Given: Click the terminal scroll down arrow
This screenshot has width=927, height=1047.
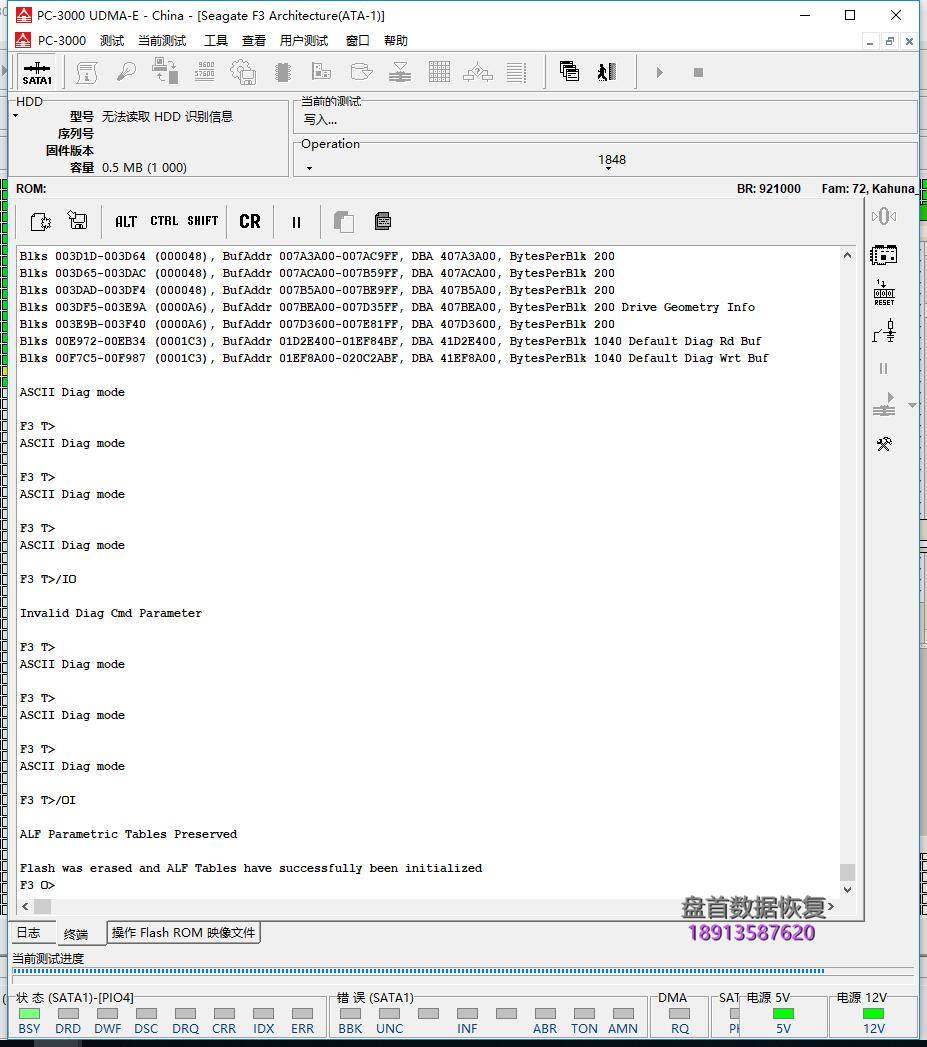Looking at the screenshot, I should pos(847,889).
